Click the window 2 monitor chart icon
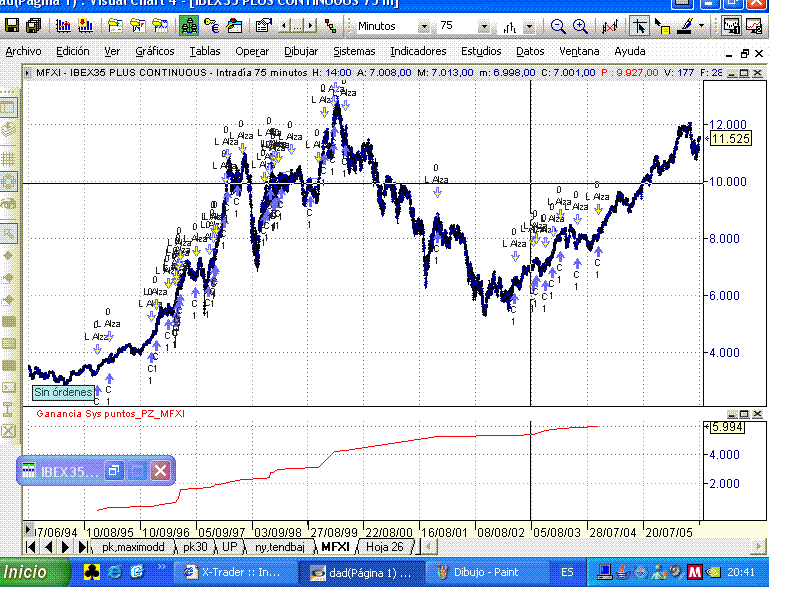 (754, 26)
